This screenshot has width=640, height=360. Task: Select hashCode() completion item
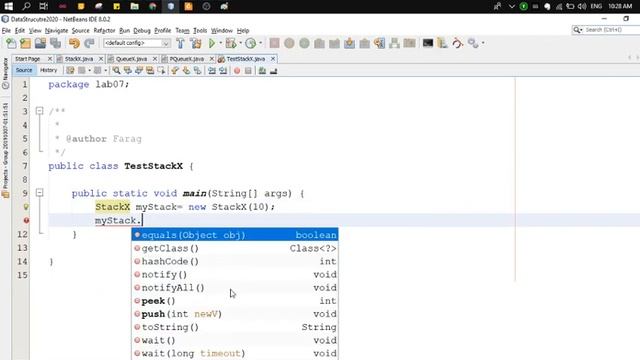235,261
